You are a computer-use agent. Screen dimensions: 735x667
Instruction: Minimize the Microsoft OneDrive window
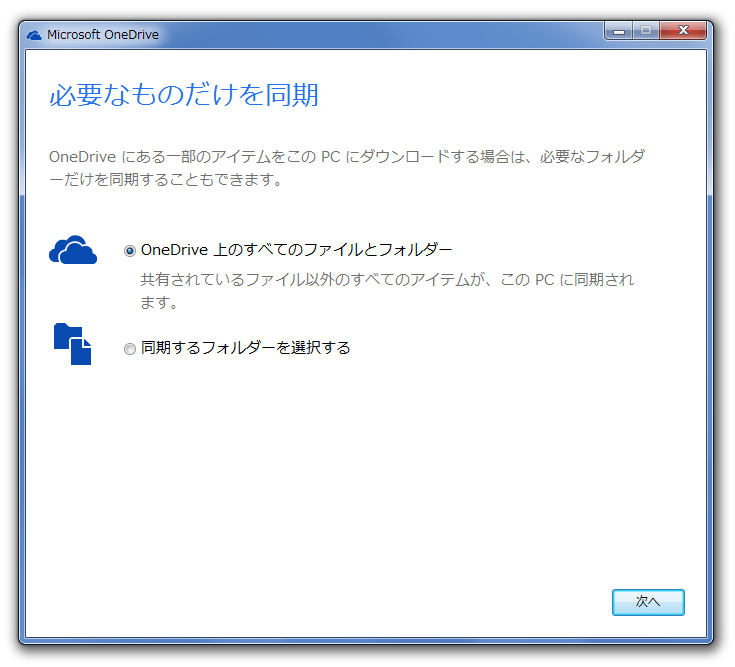click(x=619, y=31)
